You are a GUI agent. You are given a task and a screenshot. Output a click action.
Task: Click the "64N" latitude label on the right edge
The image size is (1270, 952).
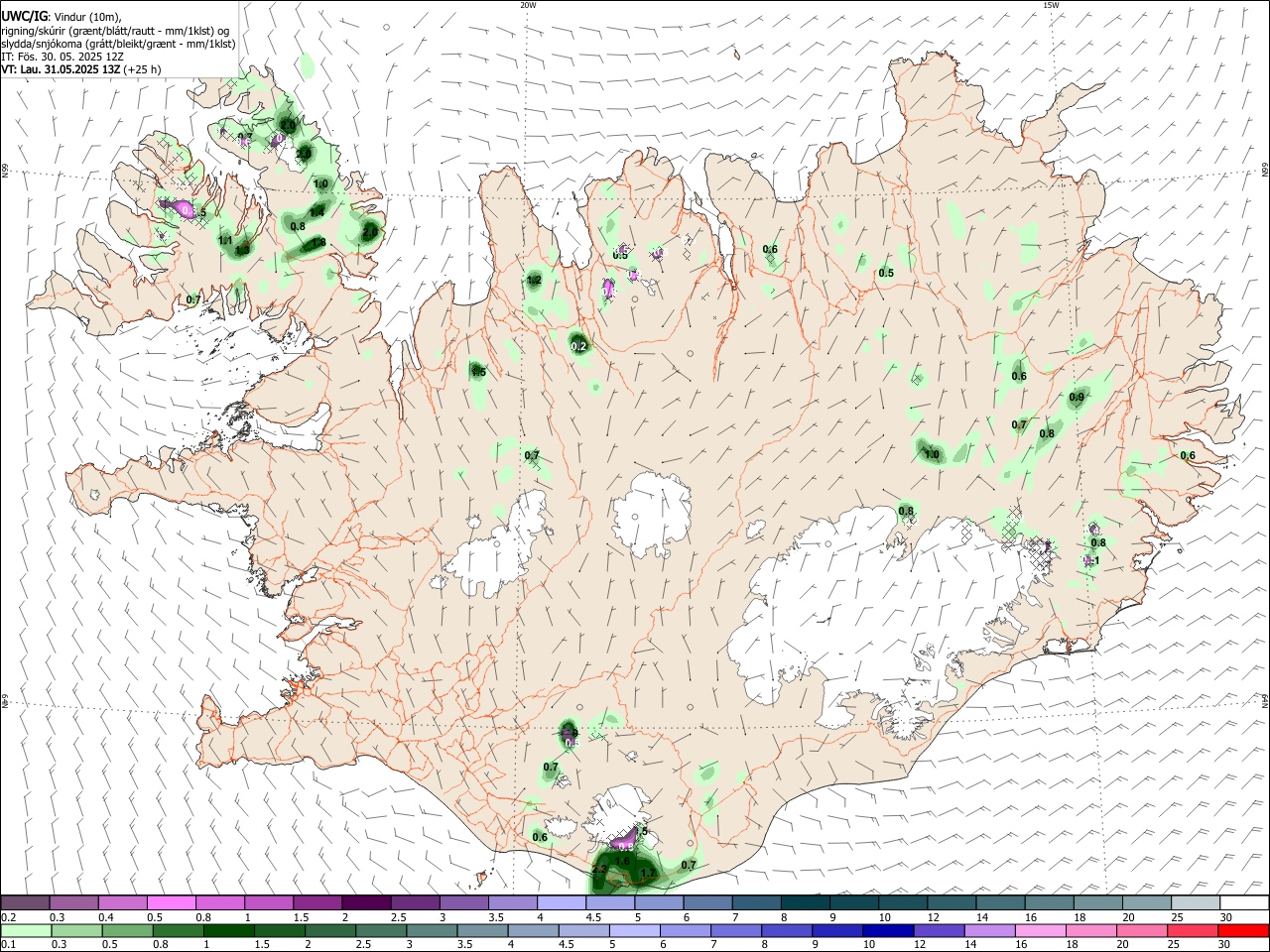pyautogui.click(x=1265, y=700)
